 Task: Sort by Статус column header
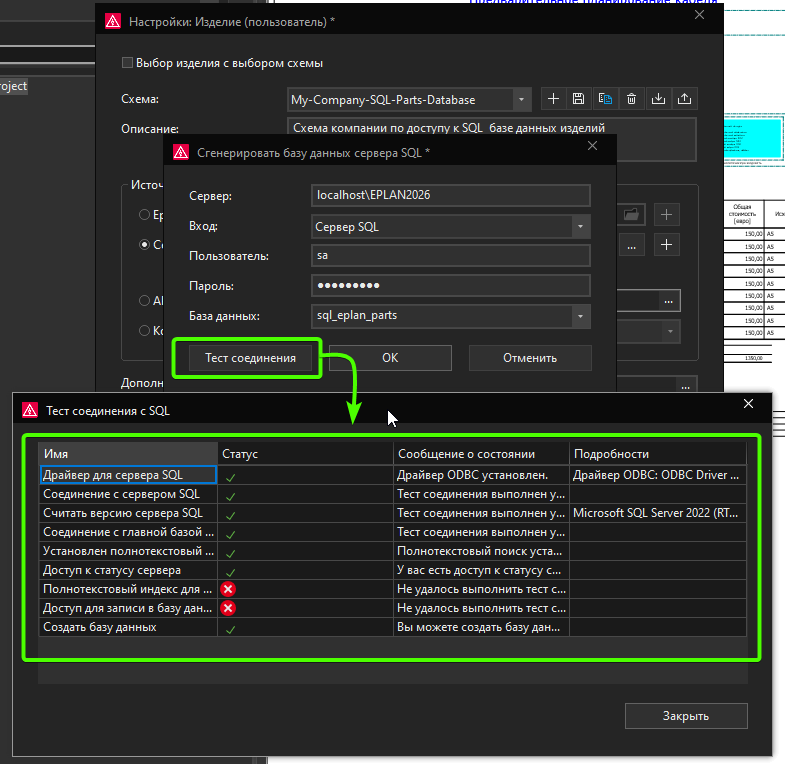305,454
